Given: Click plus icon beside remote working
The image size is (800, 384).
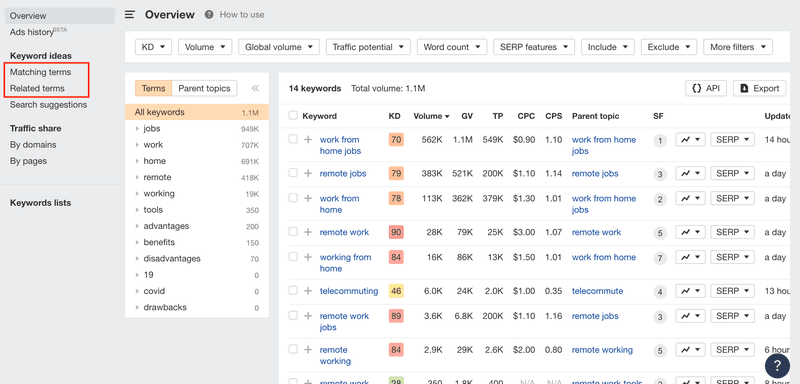Looking at the screenshot, I should tap(308, 350).
